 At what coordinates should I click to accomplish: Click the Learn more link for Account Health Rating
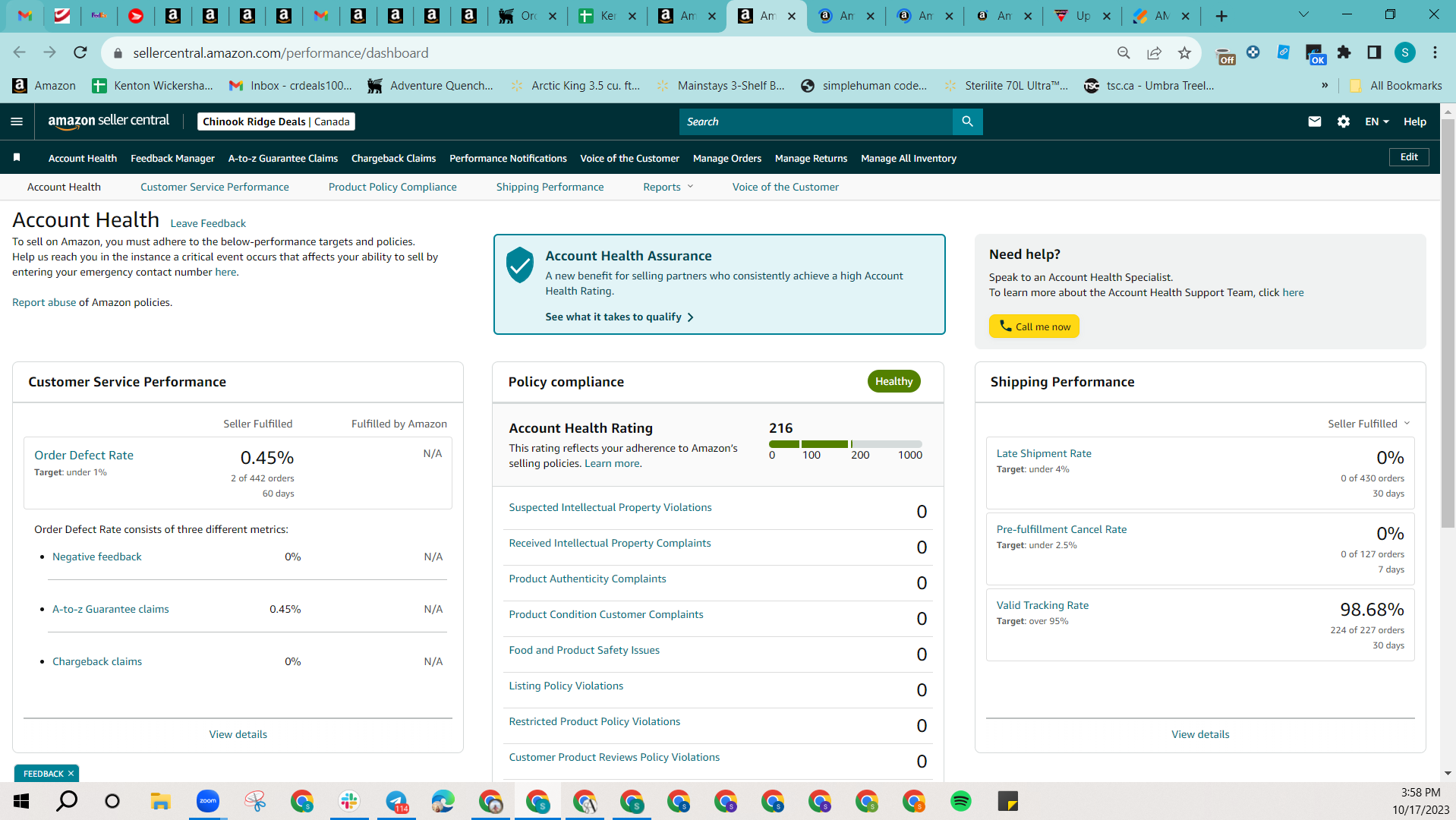tap(612, 463)
